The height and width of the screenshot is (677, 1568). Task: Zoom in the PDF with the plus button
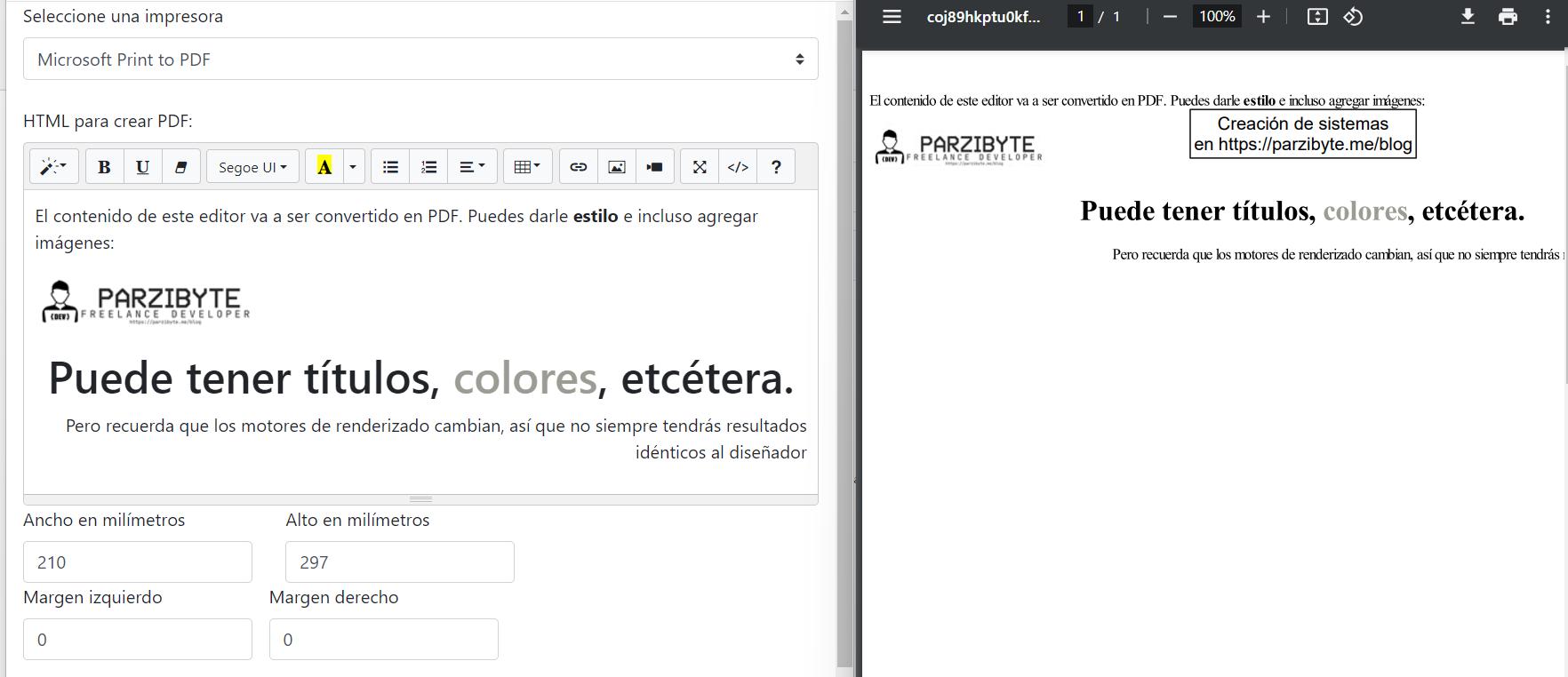[x=1263, y=17]
